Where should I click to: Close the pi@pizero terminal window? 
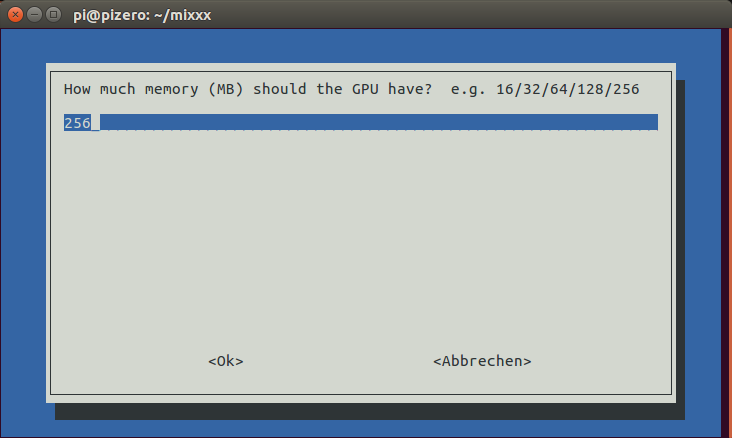(x=15, y=15)
